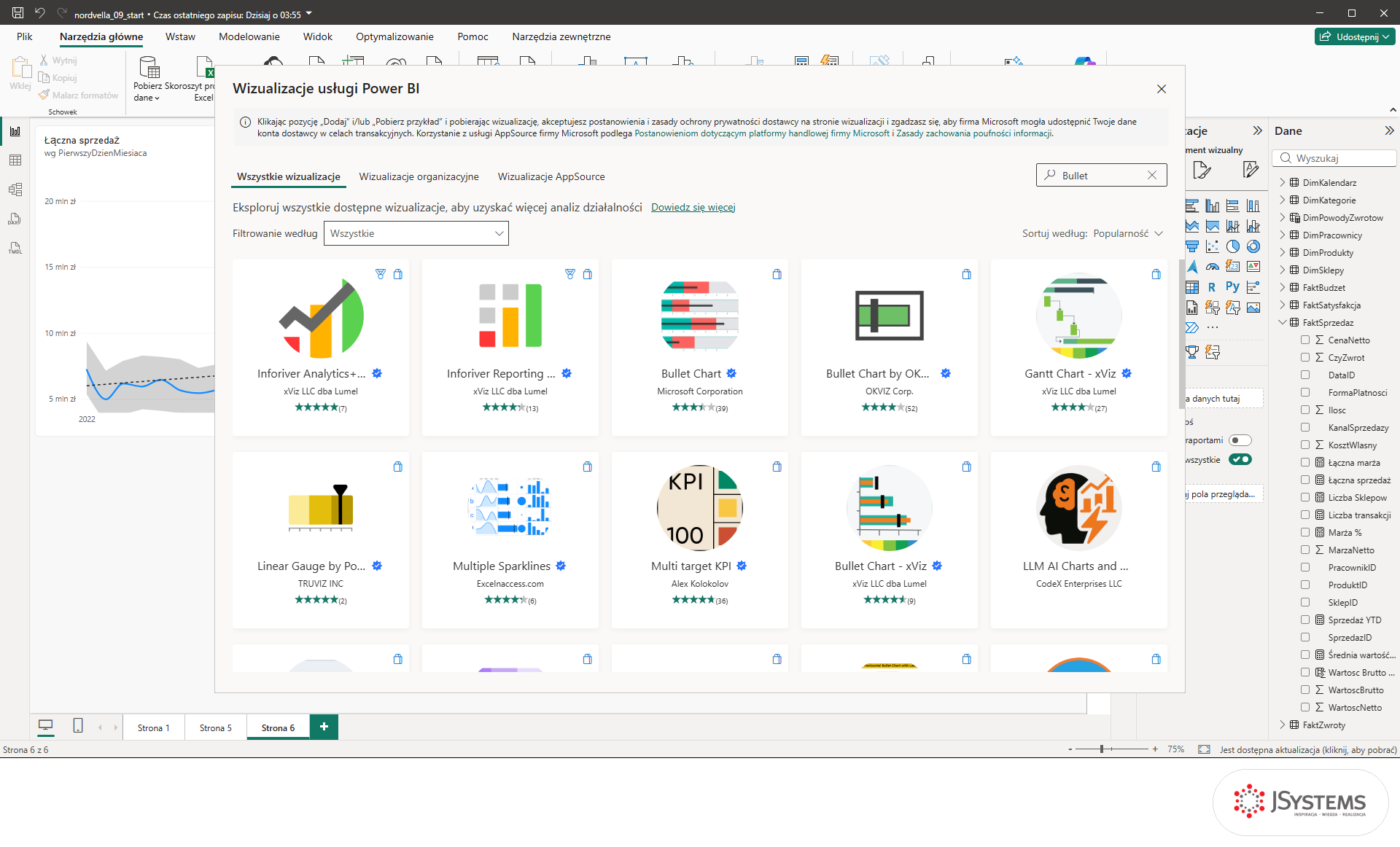The width and height of the screenshot is (1400, 847).
Task: Switch to Wizualizacje AppSource tab
Action: (x=551, y=176)
